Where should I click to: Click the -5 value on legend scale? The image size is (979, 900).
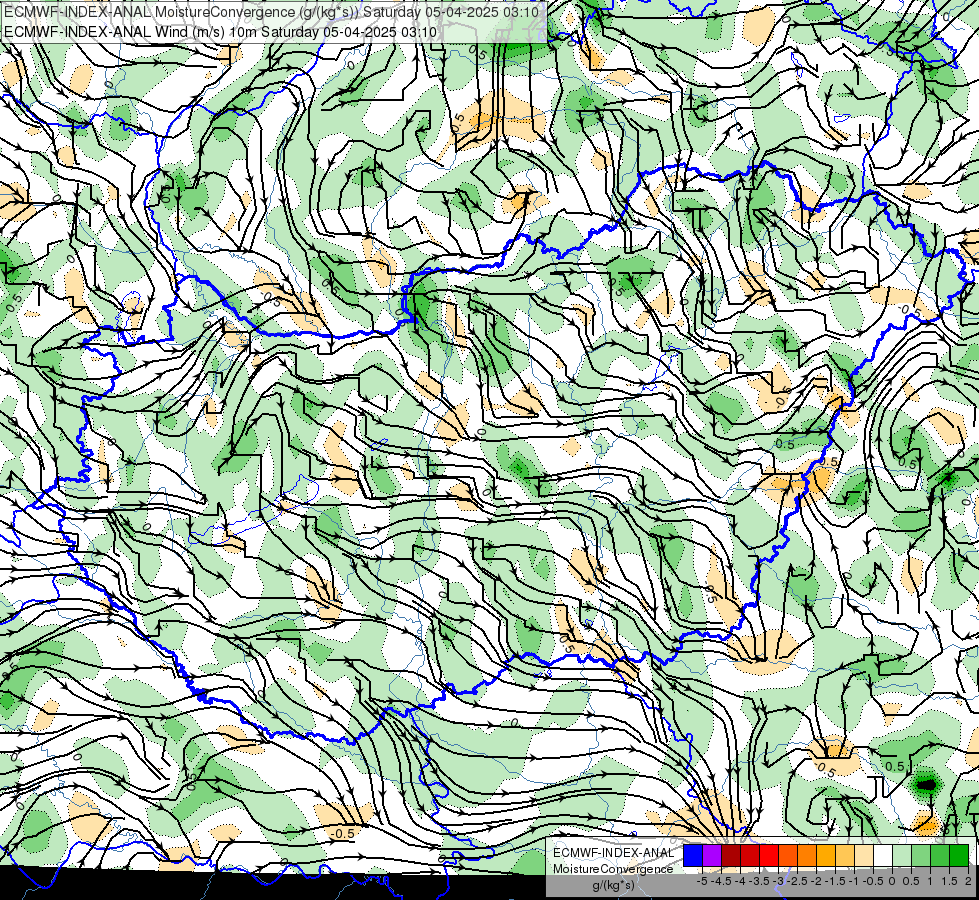click(x=702, y=881)
